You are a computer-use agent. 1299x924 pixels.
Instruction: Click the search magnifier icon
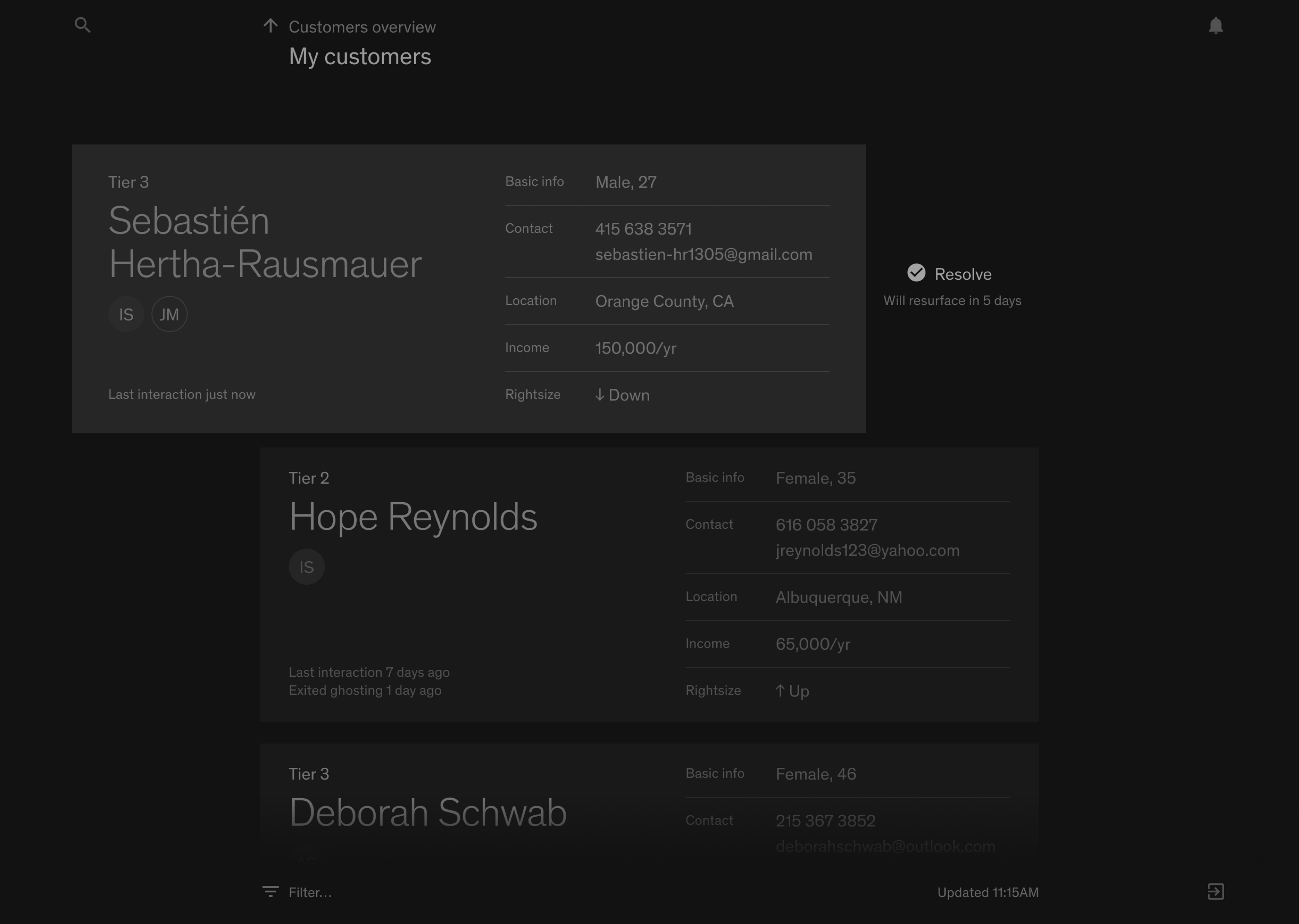83,25
